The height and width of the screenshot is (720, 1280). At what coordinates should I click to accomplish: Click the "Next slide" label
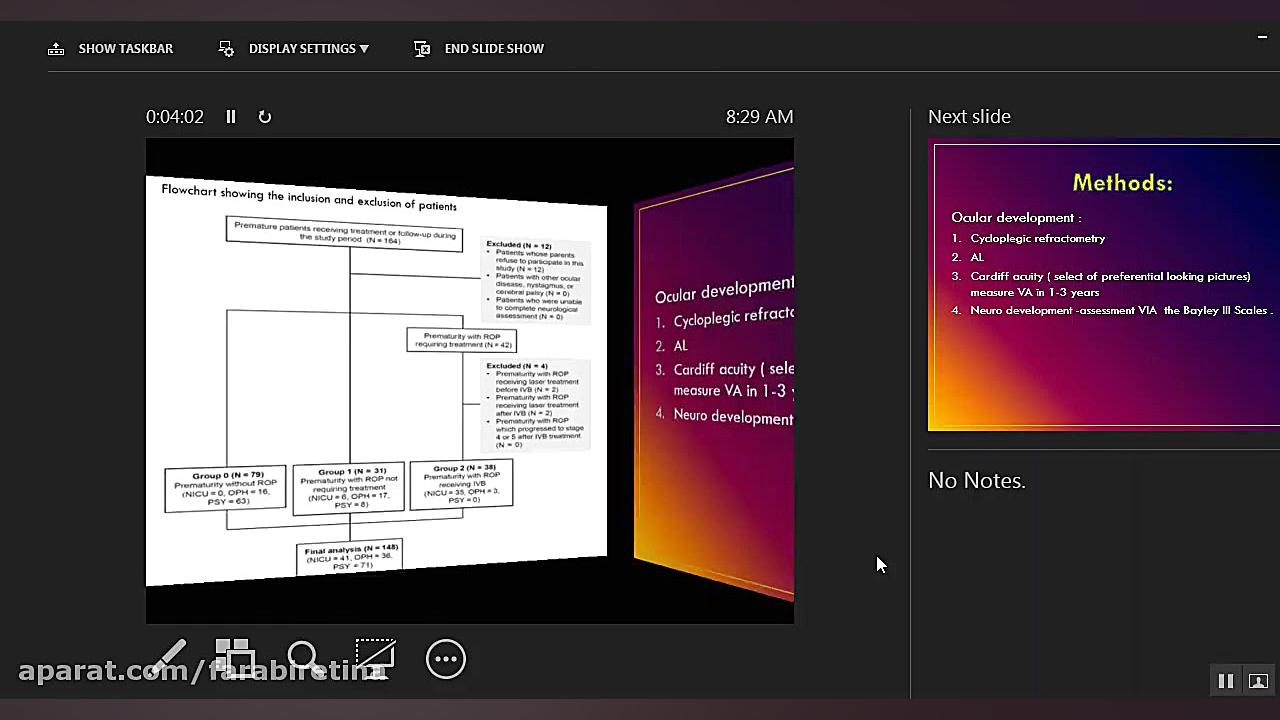pyautogui.click(x=969, y=117)
